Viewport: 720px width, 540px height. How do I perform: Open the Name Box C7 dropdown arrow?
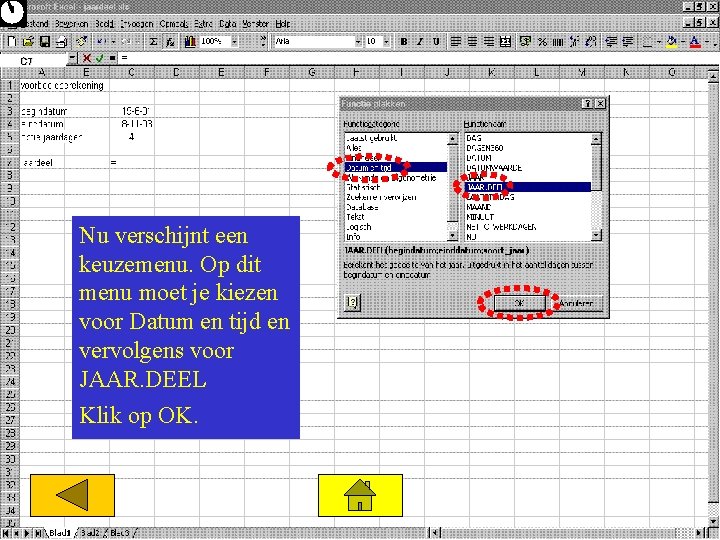[x=73, y=58]
